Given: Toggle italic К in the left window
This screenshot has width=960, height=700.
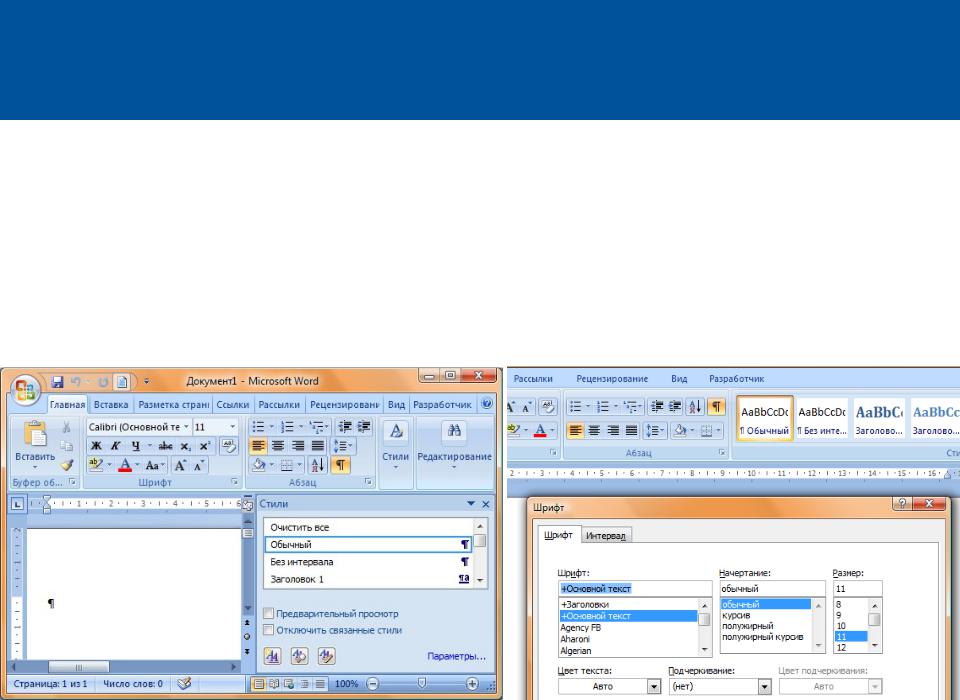Looking at the screenshot, I should 115,446.
